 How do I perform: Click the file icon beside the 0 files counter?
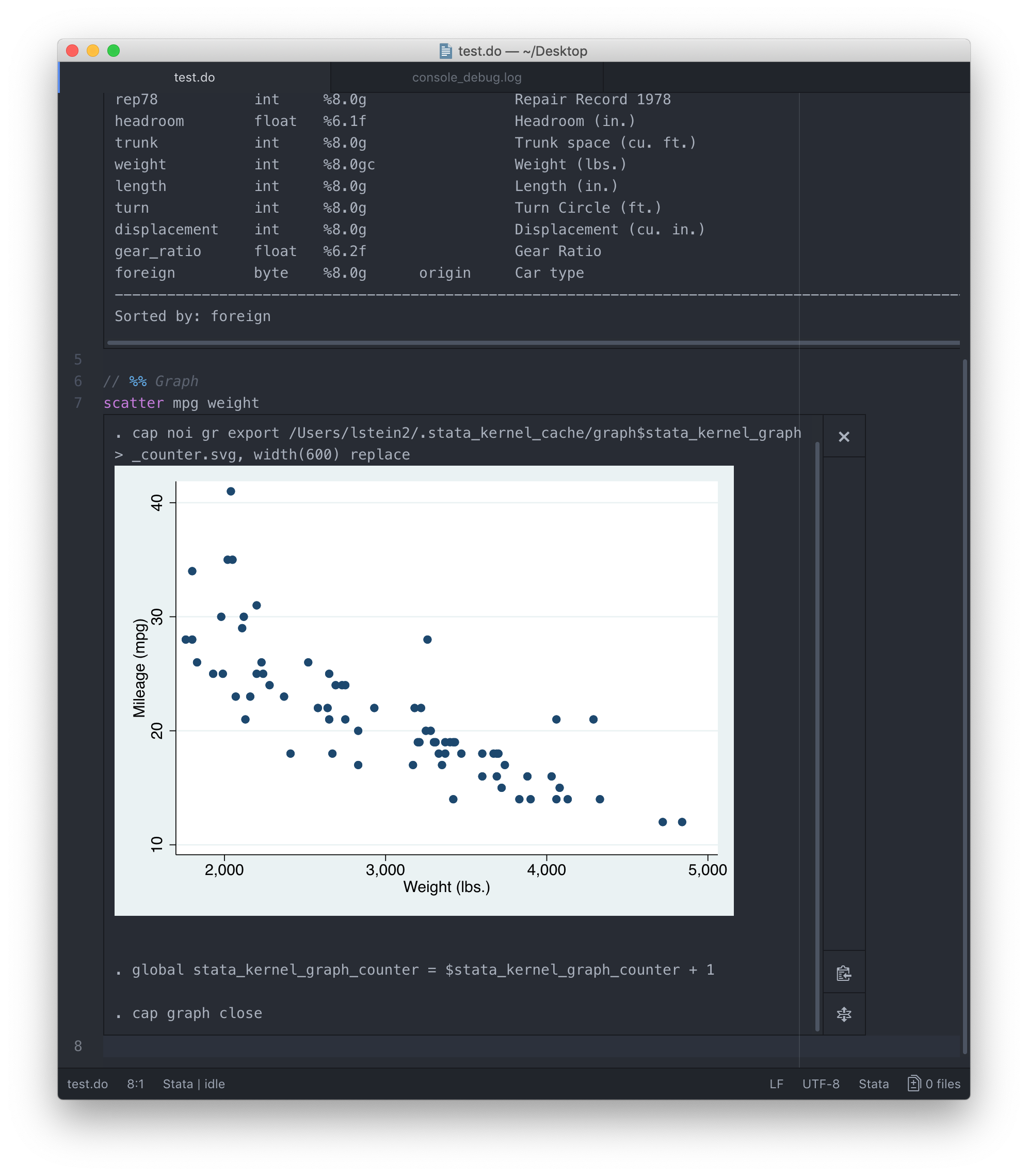point(913,1084)
